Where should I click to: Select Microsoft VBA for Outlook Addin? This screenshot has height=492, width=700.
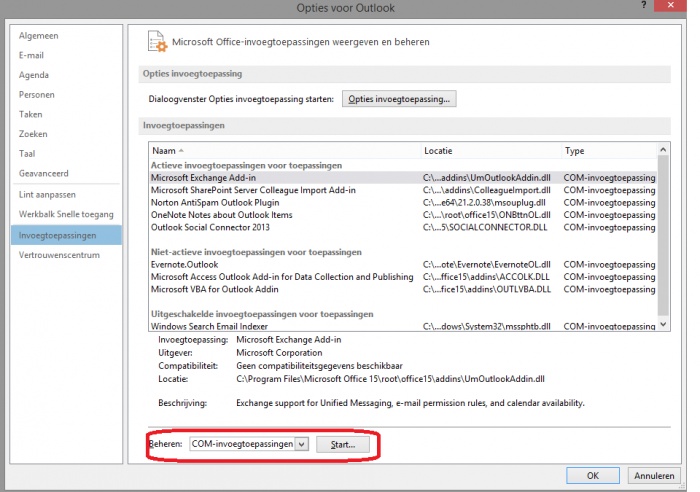[403, 289]
